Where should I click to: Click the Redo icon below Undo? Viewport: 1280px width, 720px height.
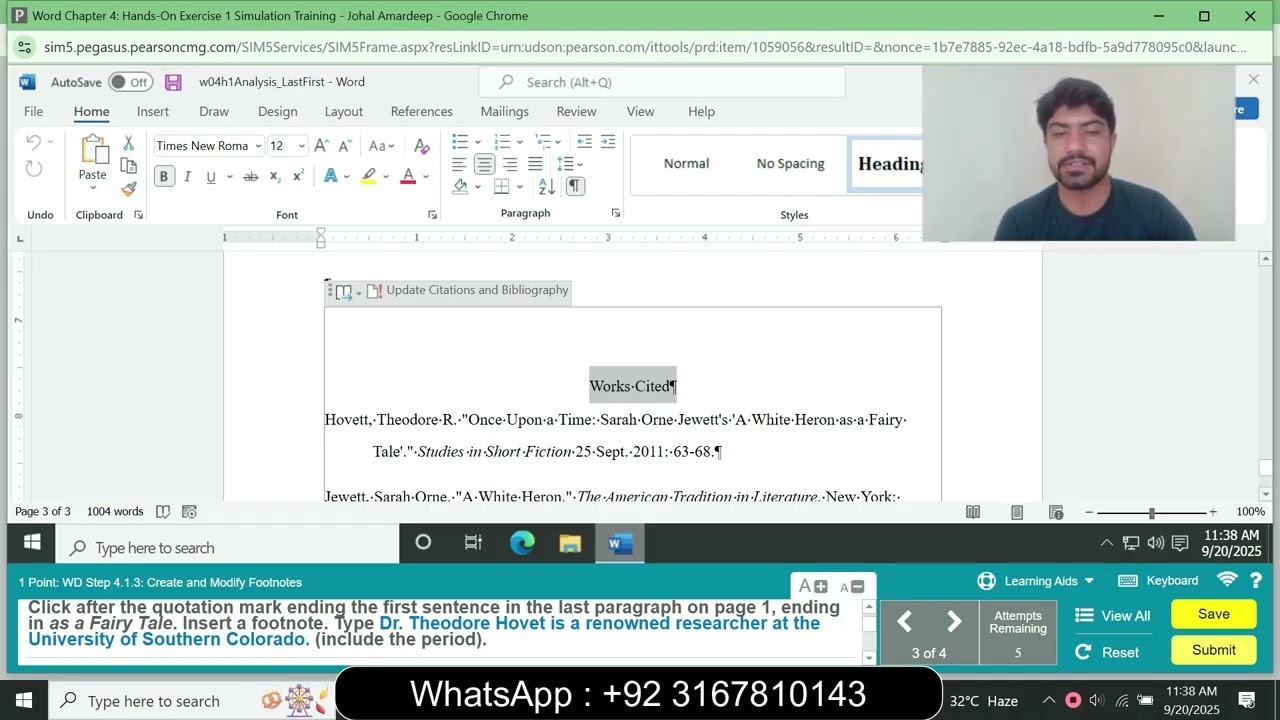point(34,169)
